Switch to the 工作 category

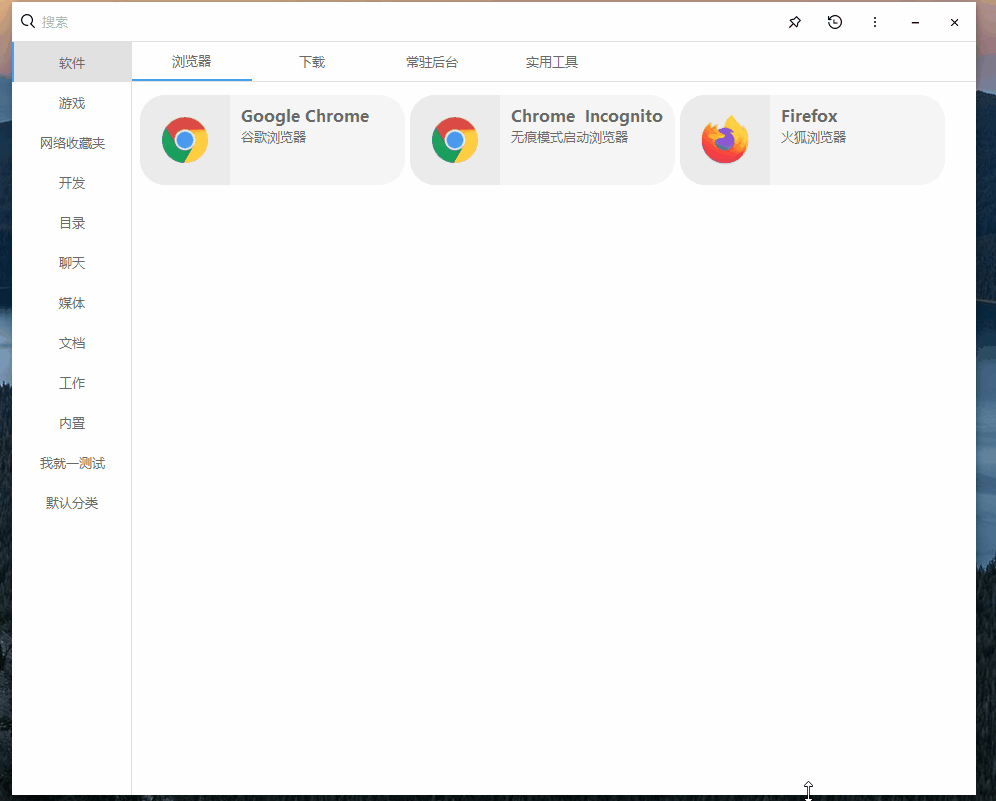pos(72,383)
